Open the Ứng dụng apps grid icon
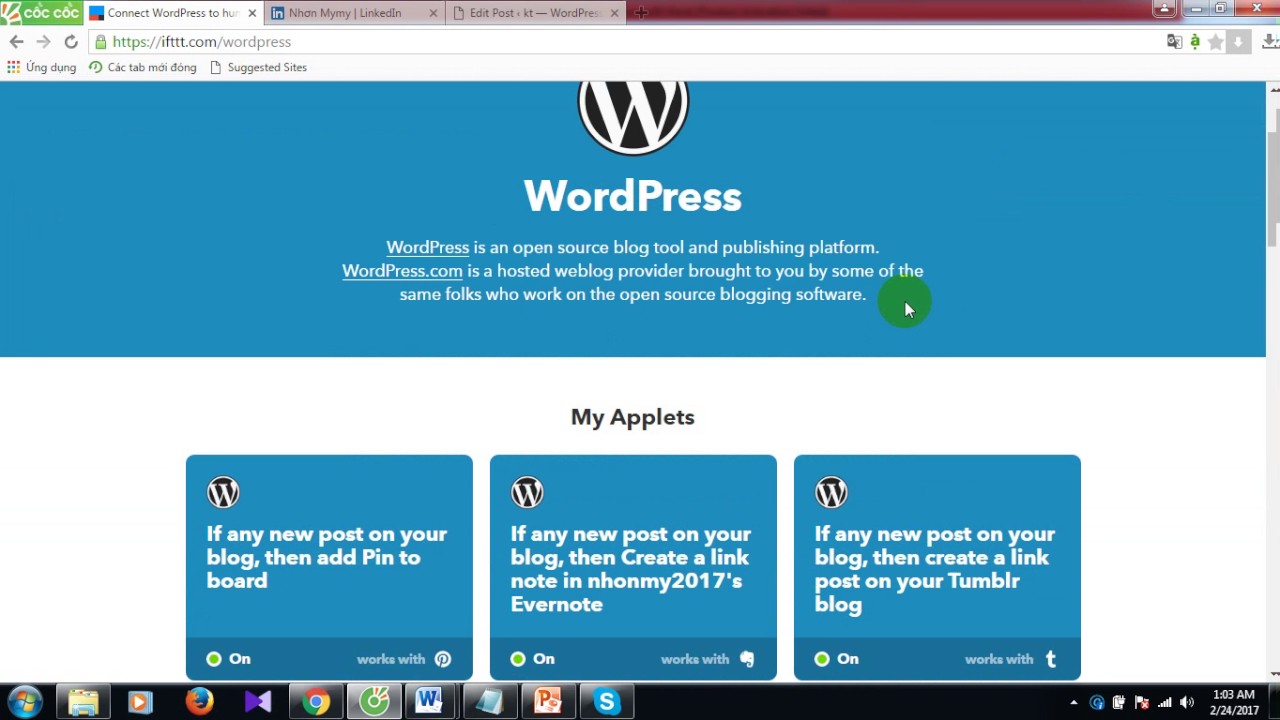 13,67
